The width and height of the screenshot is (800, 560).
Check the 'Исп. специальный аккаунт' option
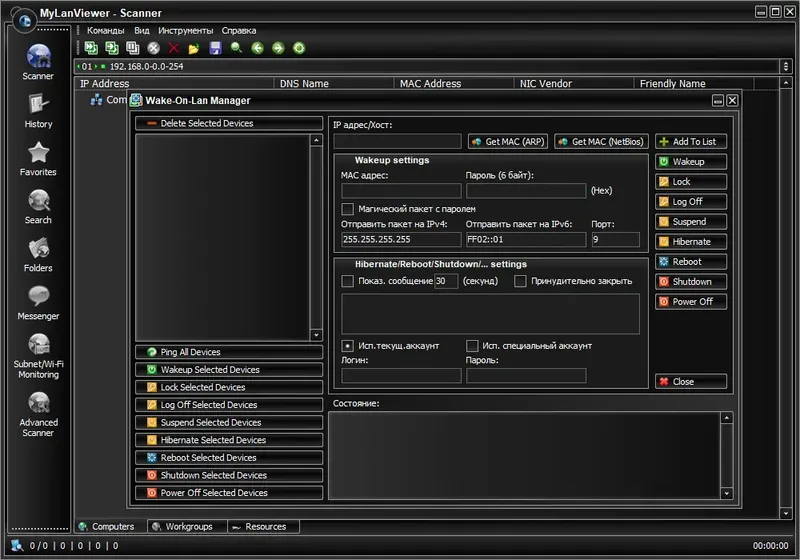coord(472,346)
